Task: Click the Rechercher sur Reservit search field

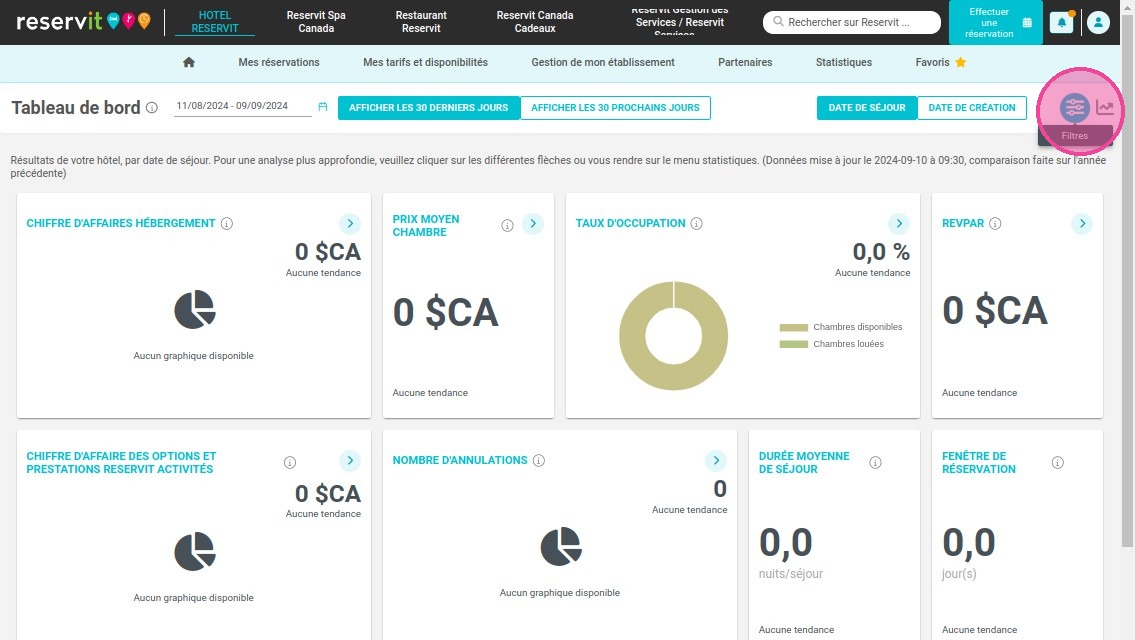Action: pyautogui.click(x=852, y=22)
